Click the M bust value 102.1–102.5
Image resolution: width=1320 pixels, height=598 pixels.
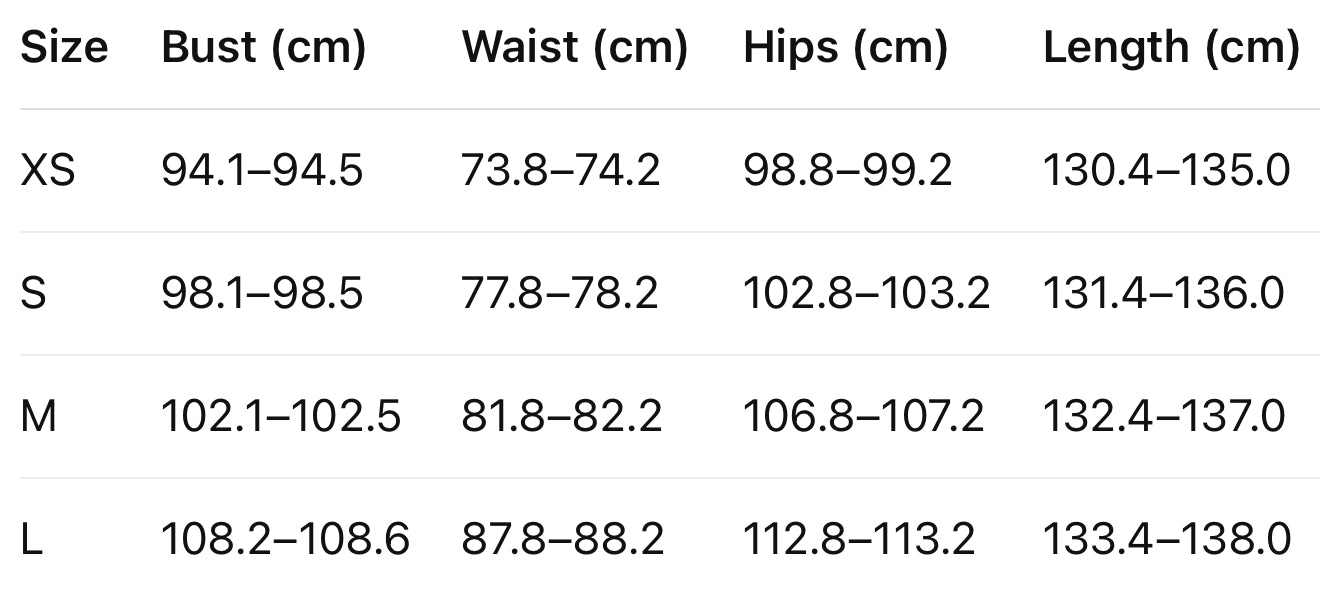coord(281,416)
